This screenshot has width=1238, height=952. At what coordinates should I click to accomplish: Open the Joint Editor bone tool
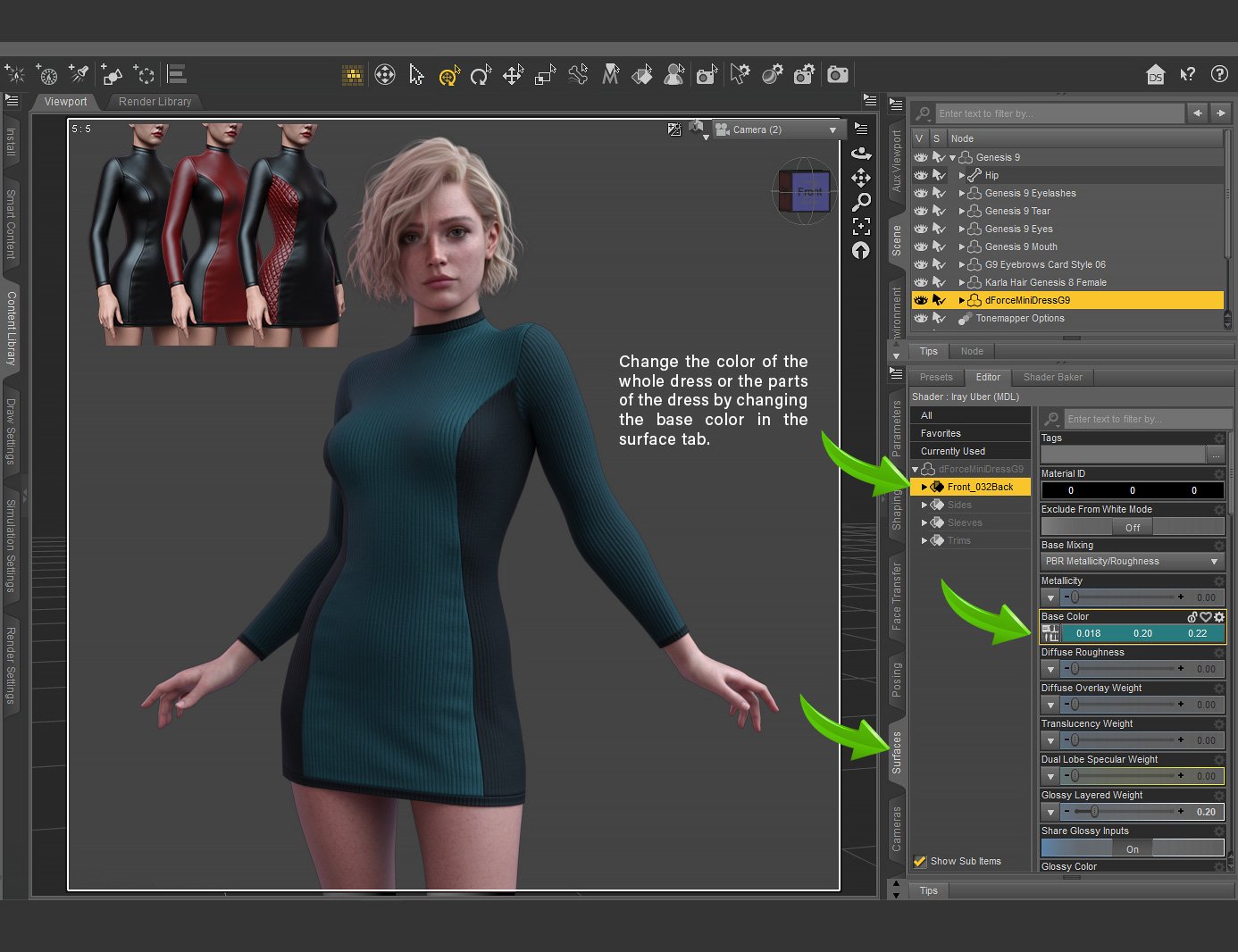tap(577, 75)
